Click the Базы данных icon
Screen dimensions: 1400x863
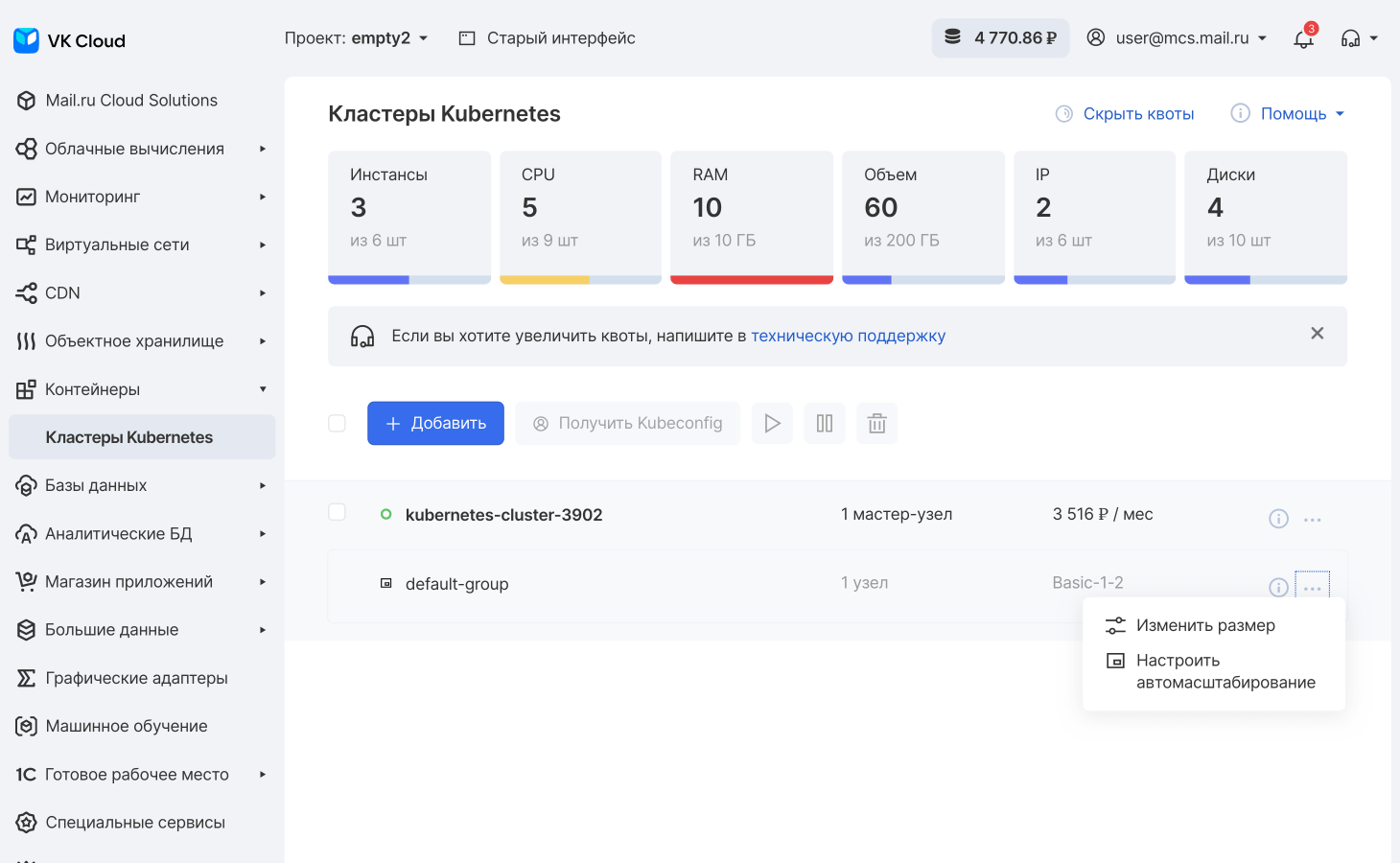click(x=27, y=485)
